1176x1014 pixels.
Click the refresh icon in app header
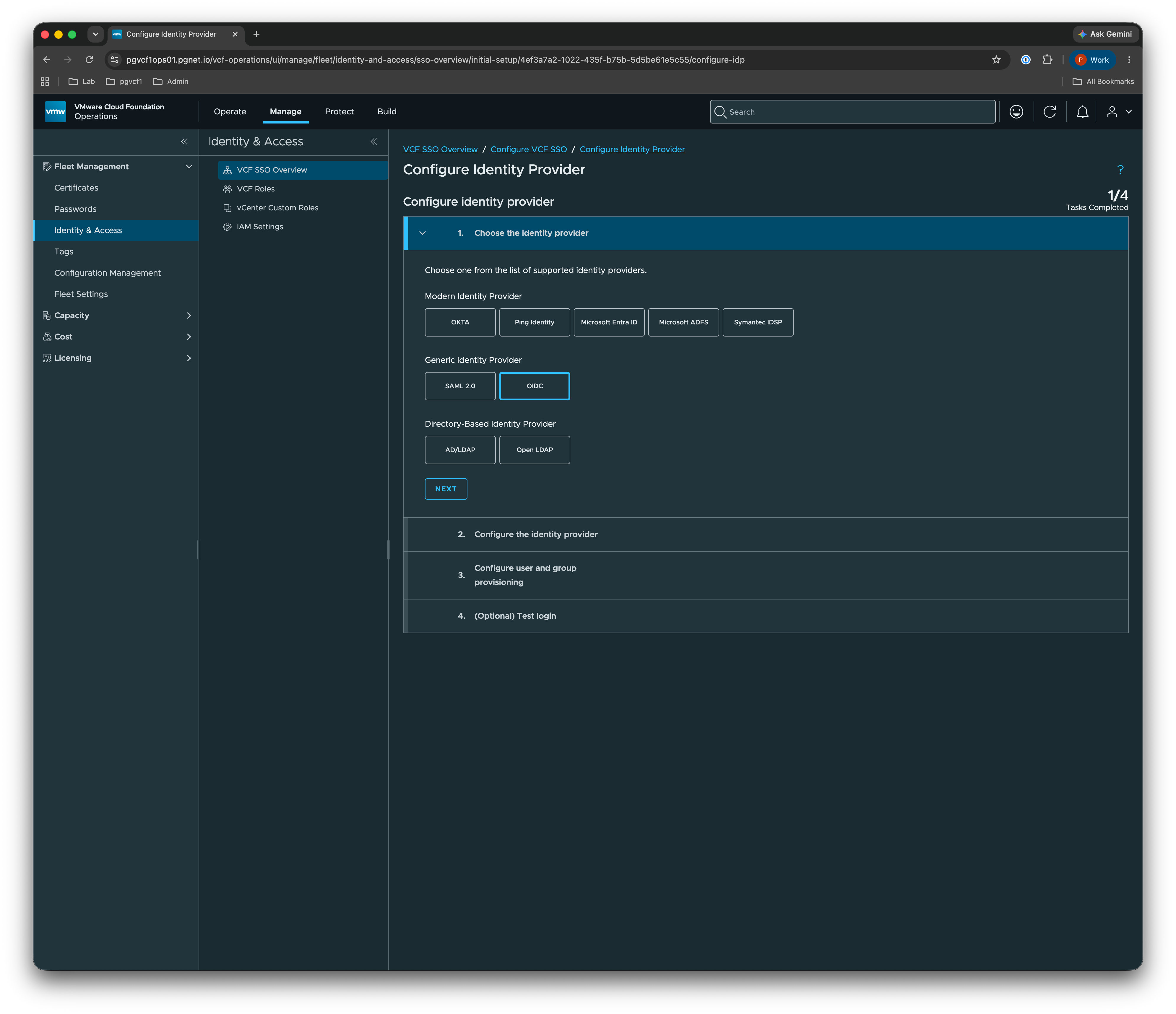[1050, 112]
